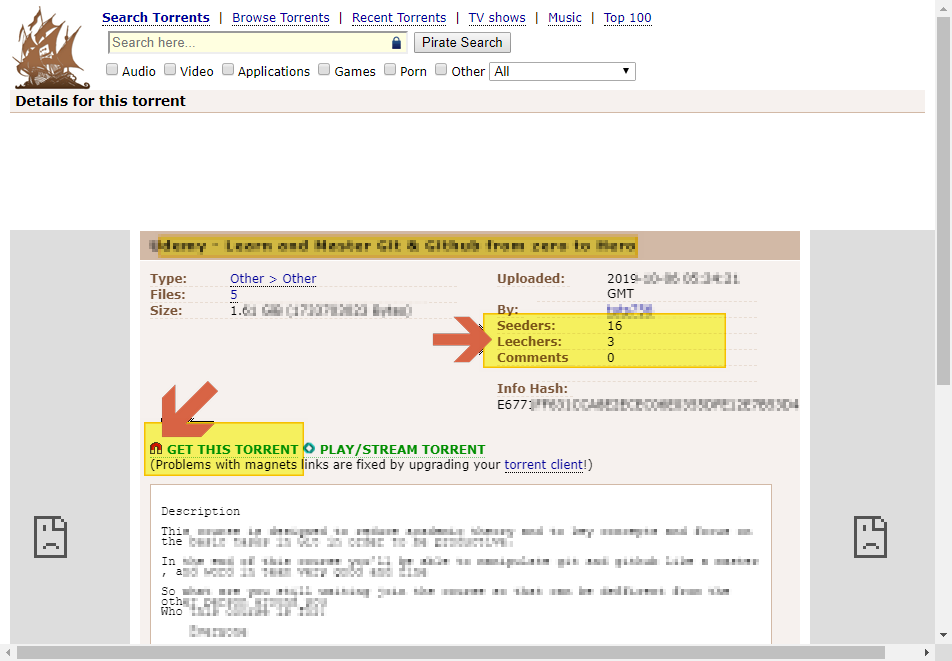
Task: Click the Info Hash label
Action: pos(532,388)
